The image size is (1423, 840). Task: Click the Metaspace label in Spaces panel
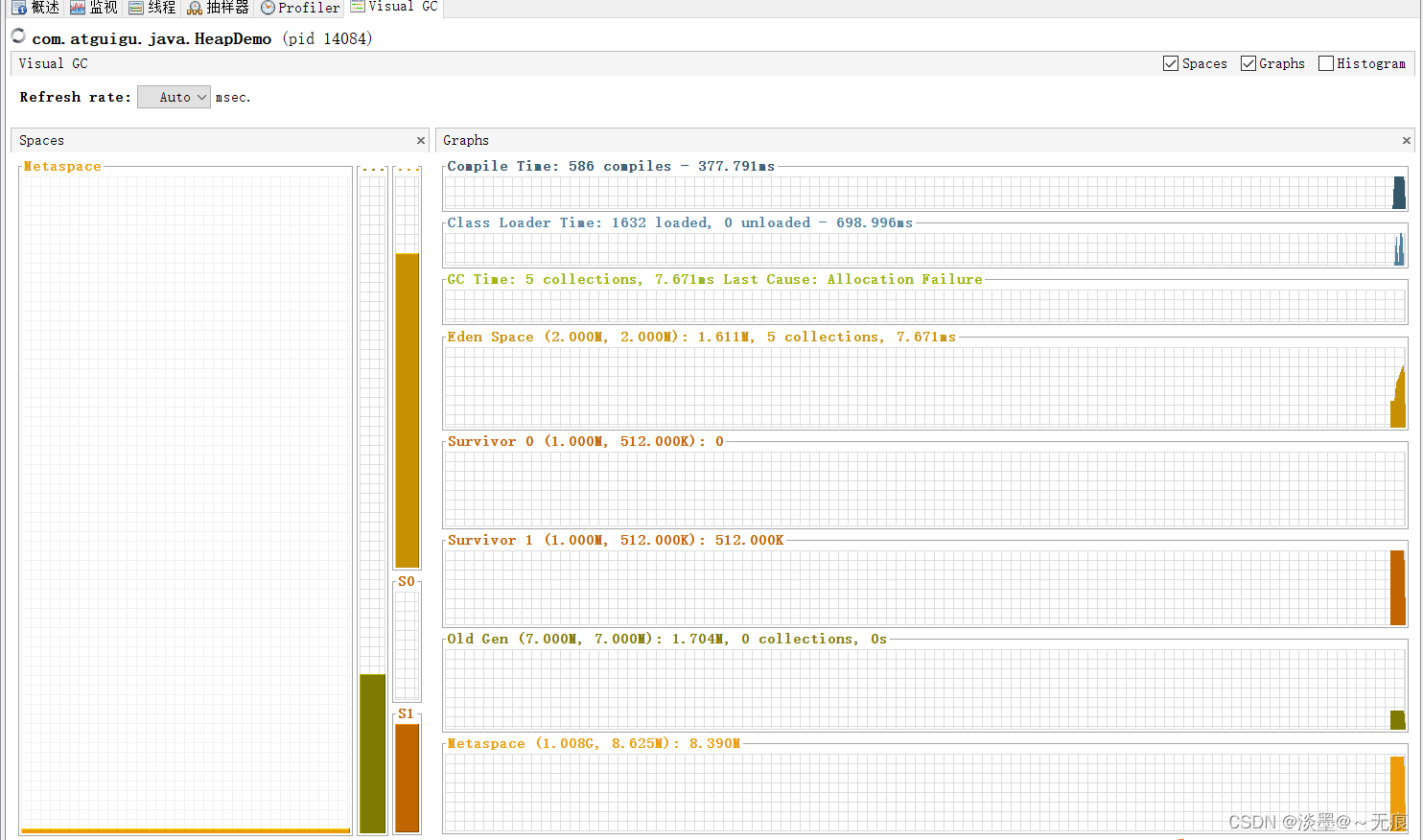pyautogui.click(x=62, y=166)
